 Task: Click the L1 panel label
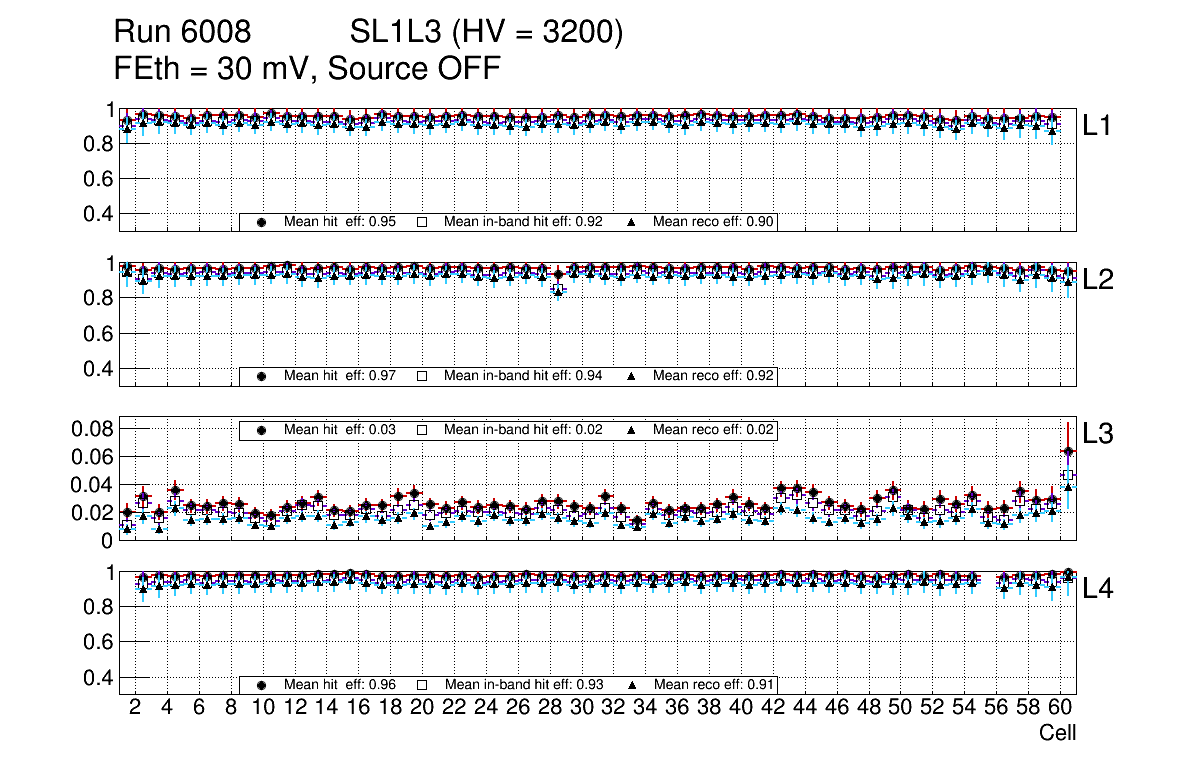coord(1097,126)
